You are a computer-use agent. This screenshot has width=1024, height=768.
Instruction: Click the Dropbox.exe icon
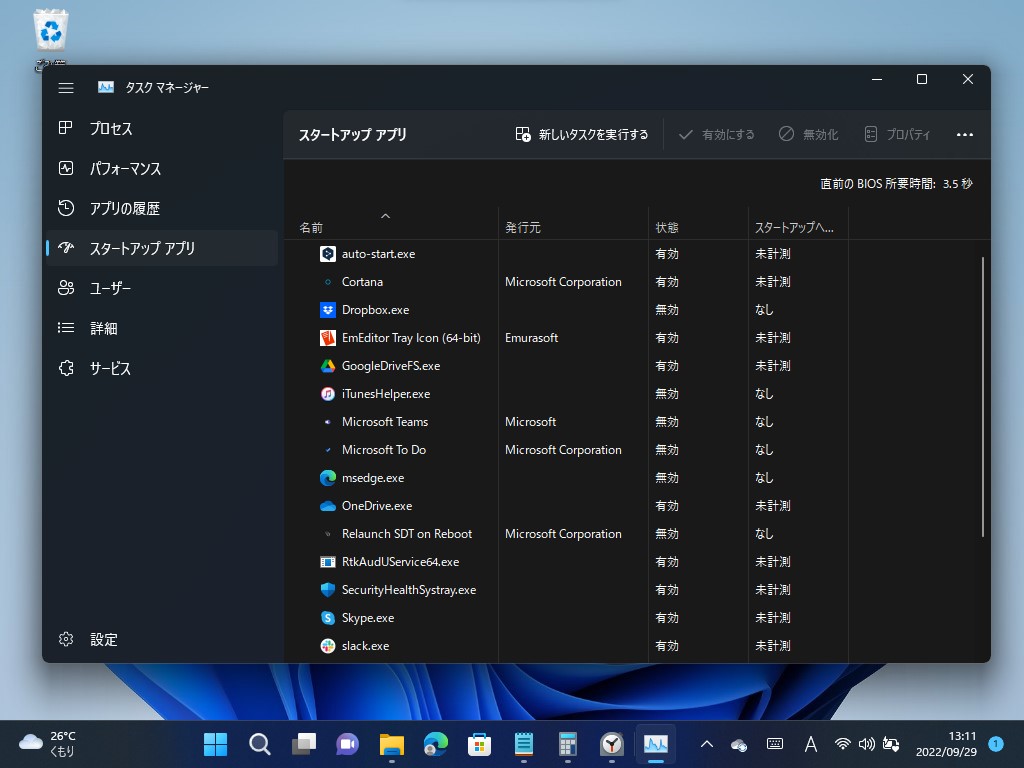click(328, 310)
